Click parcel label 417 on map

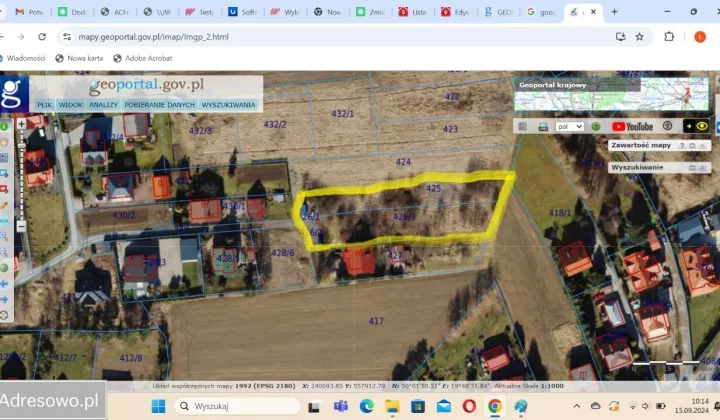tap(376, 321)
